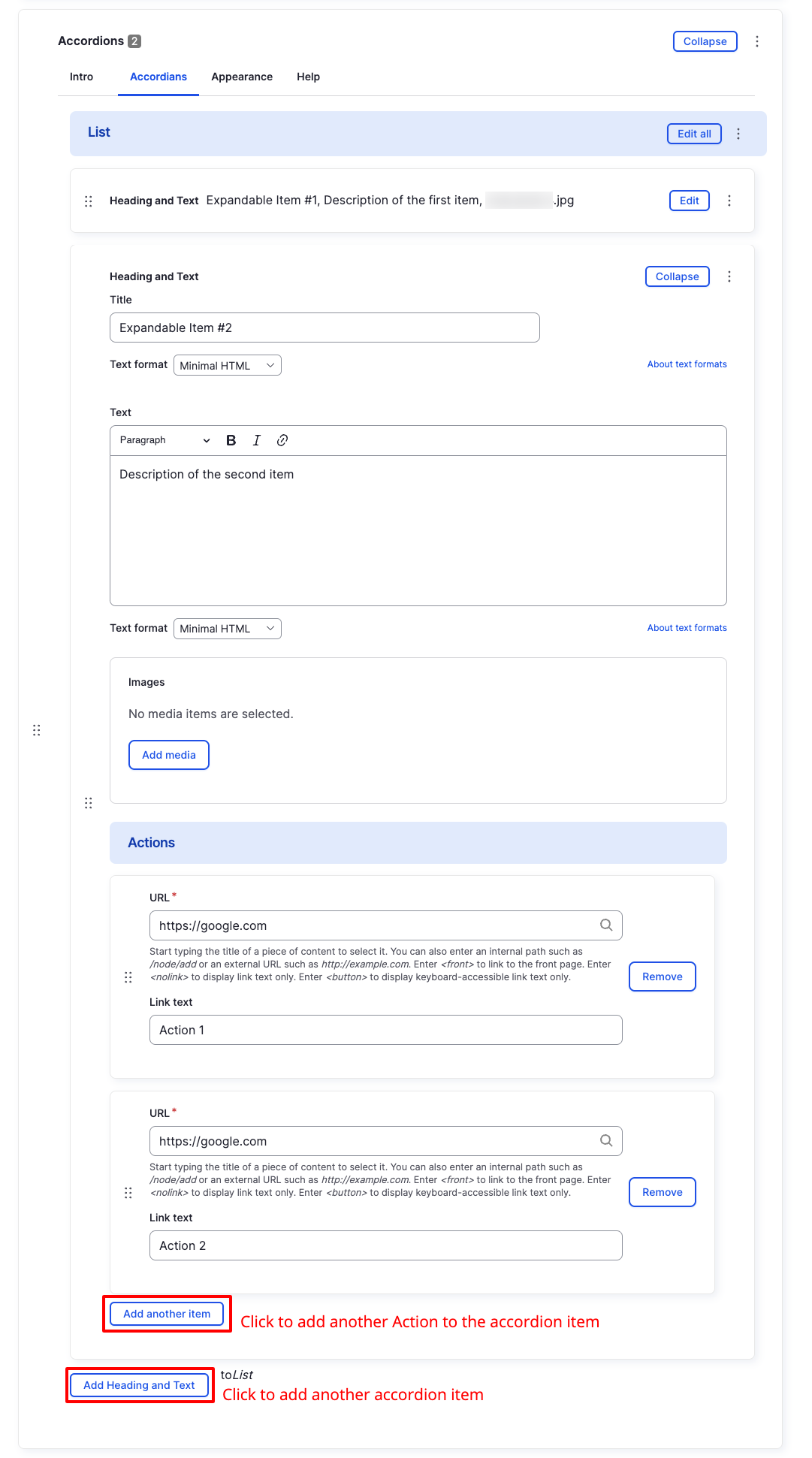Image resolution: width=812 pixels, height=1458 pixels.
Task: Click the Bold icon in the text editor
Action: (x=231, y=440)
